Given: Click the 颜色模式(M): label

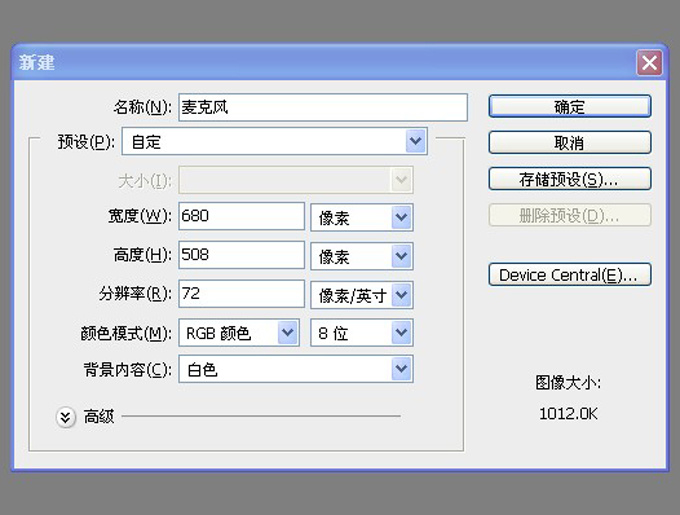Looking at the screenshot, I should pos(126,333).
